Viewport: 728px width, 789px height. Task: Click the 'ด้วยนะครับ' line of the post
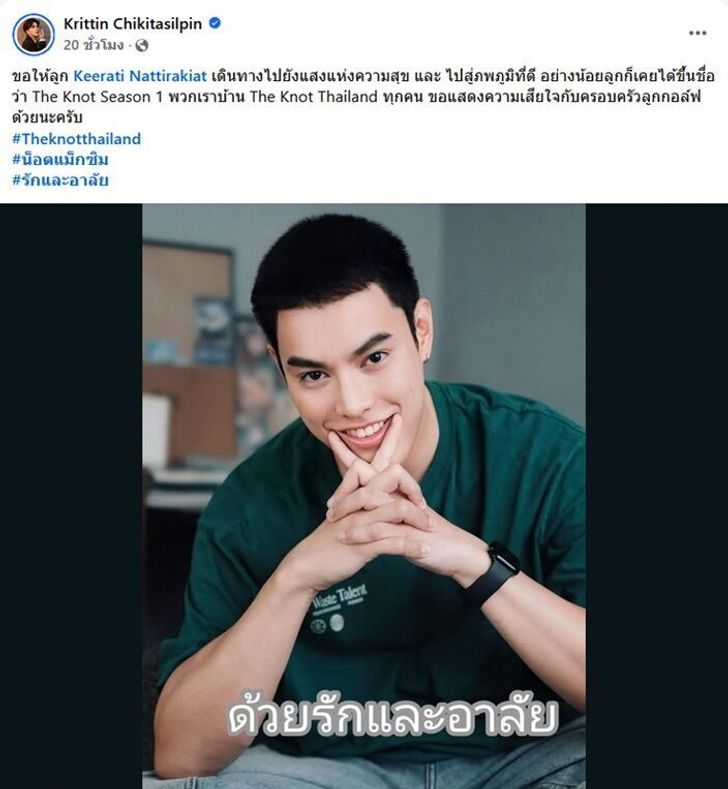[x=47, y=117]
